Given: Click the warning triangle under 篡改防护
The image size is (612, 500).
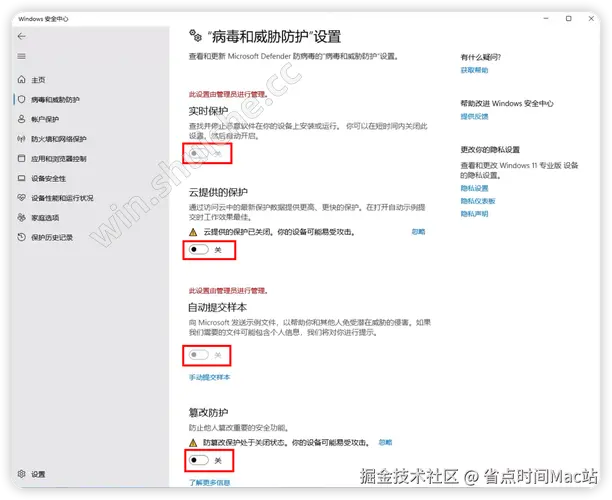Looking at the screenshot, I should pyautogui.click(x=193, y=443).
